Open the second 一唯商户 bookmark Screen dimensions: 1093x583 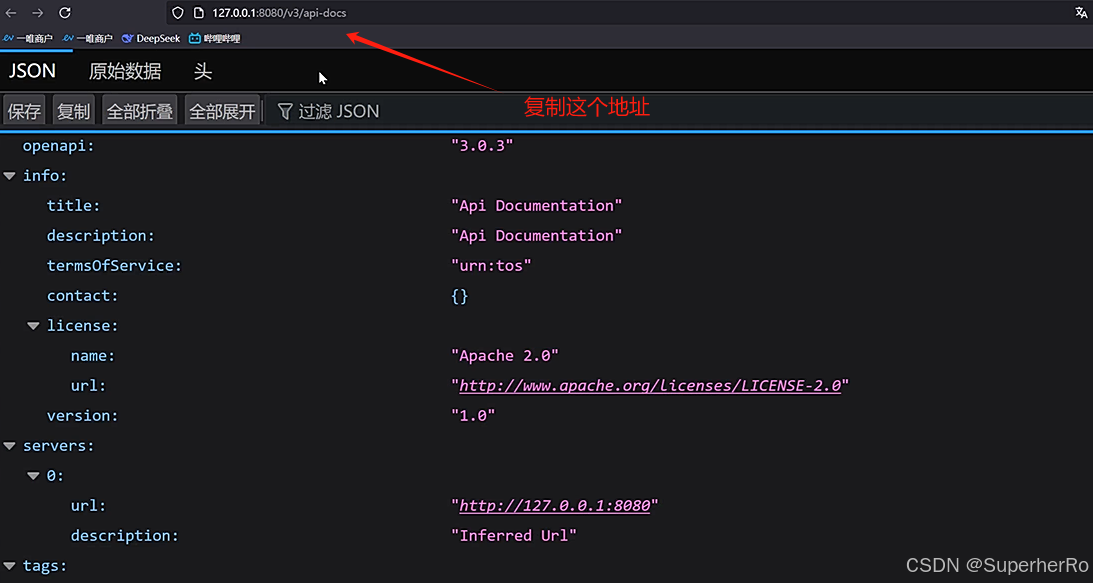click(x=88, y=38)
